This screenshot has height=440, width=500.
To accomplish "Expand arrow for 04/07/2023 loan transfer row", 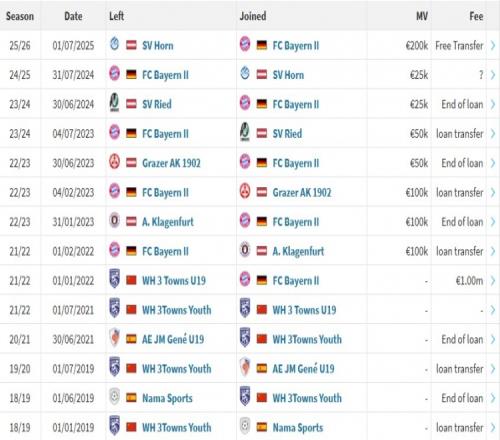I will (493, 134).
